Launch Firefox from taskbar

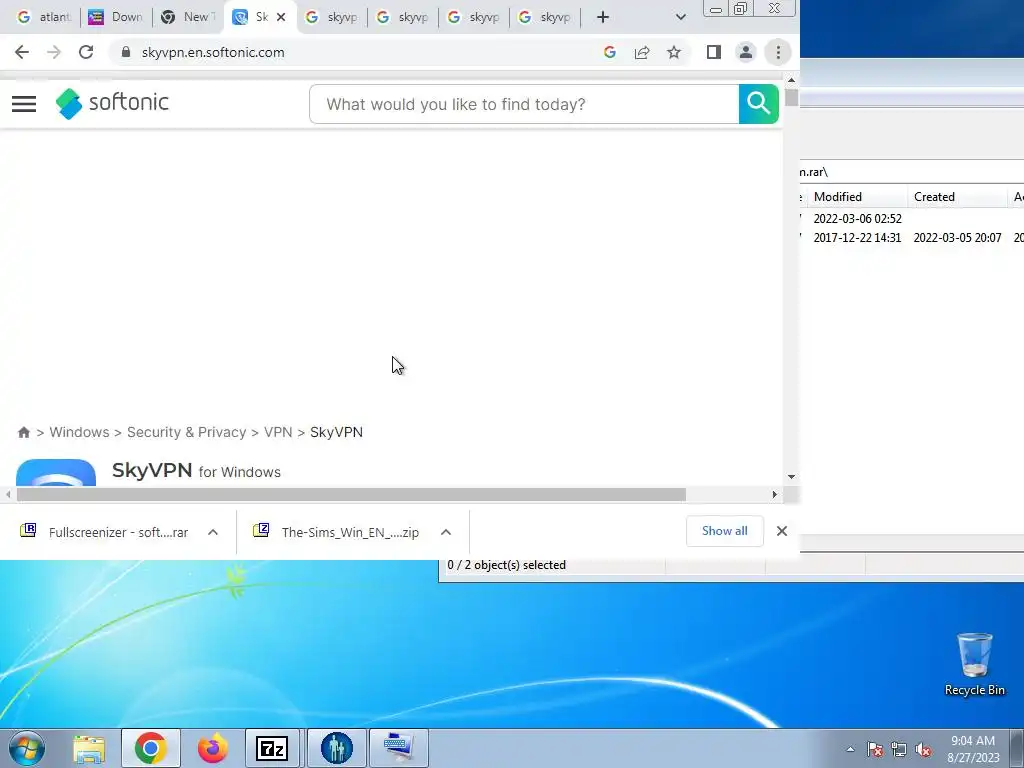click(x=212, y=748)
